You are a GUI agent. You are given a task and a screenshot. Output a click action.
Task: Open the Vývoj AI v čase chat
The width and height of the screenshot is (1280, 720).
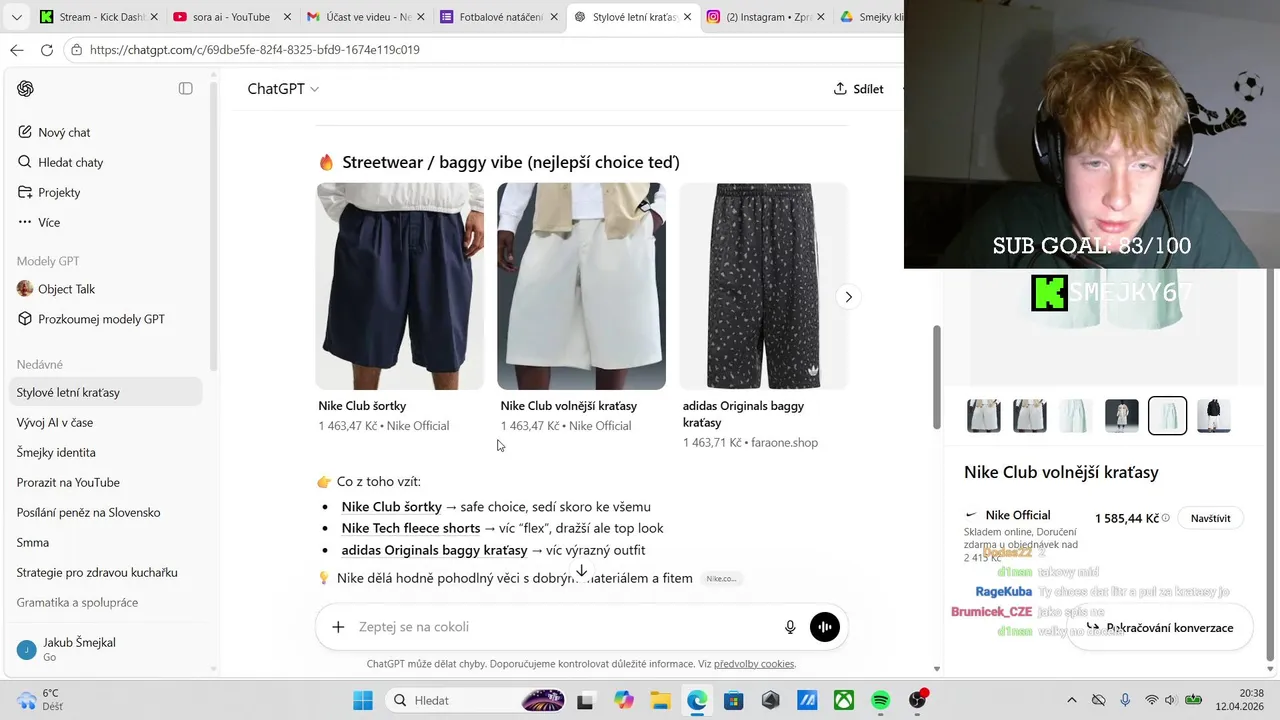point(55,422)
